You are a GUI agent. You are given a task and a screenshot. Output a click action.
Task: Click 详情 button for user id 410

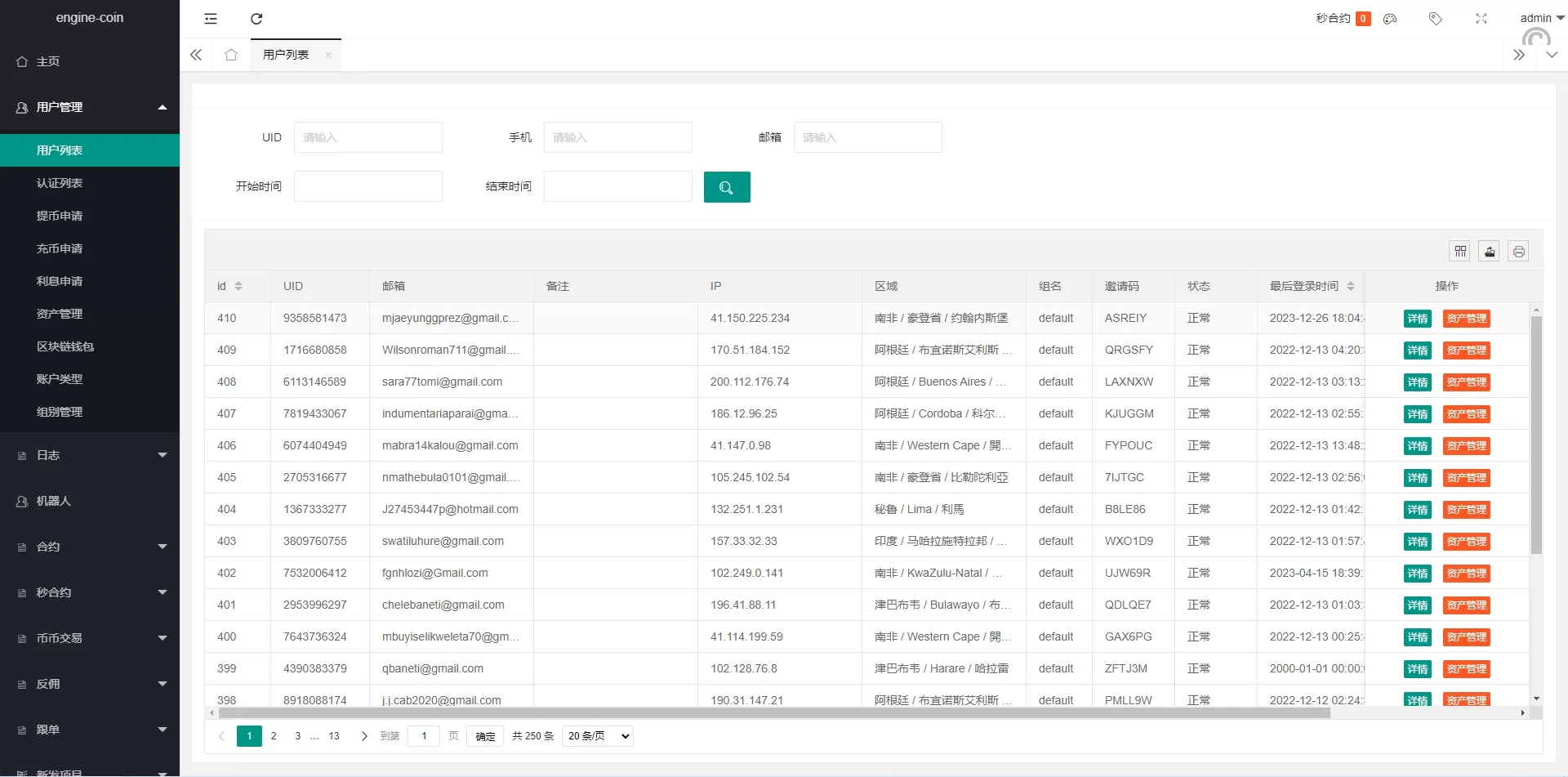[x=1417, y=319]
